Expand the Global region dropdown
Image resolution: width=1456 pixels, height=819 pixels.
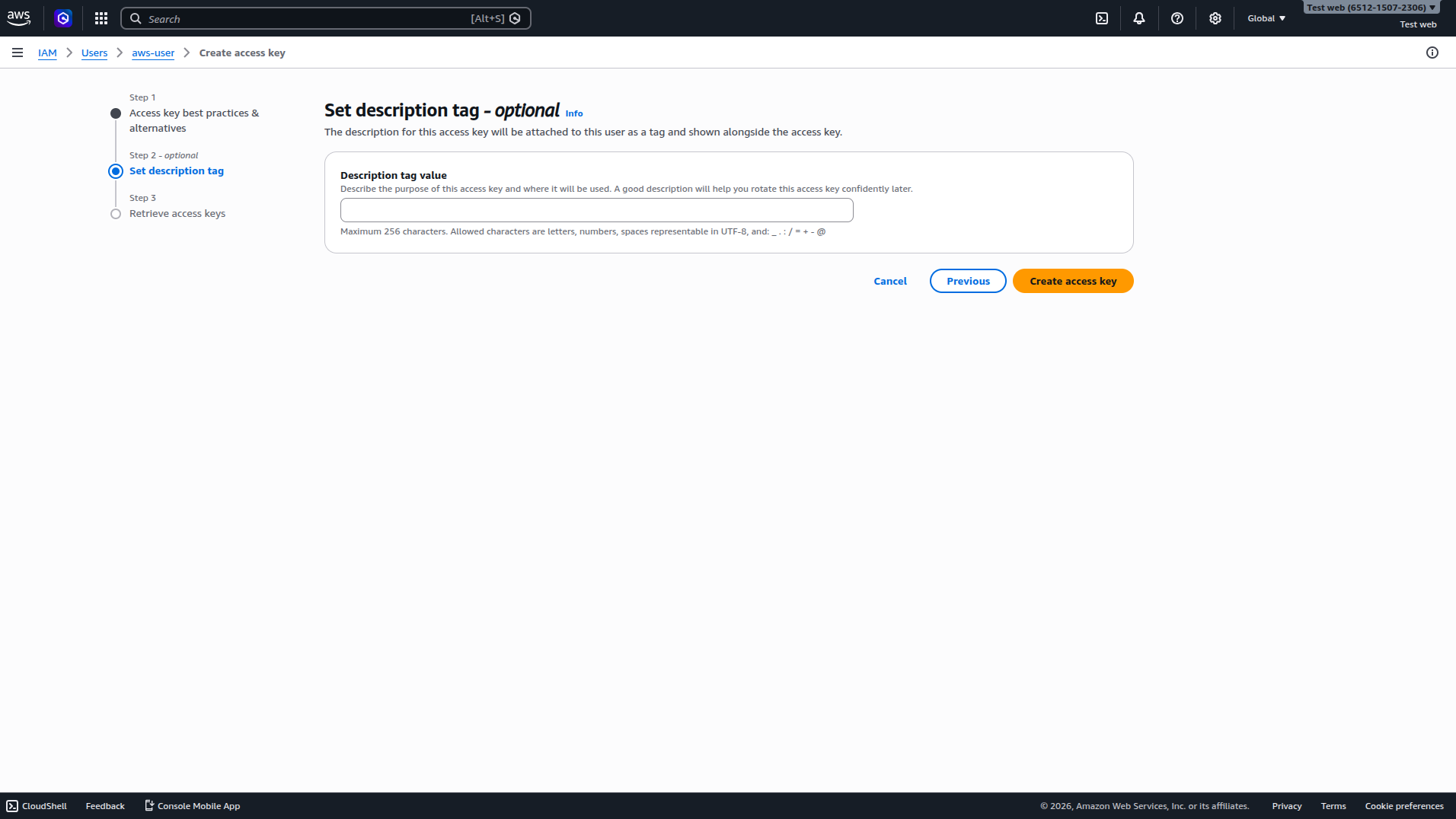pos(1266,18)
